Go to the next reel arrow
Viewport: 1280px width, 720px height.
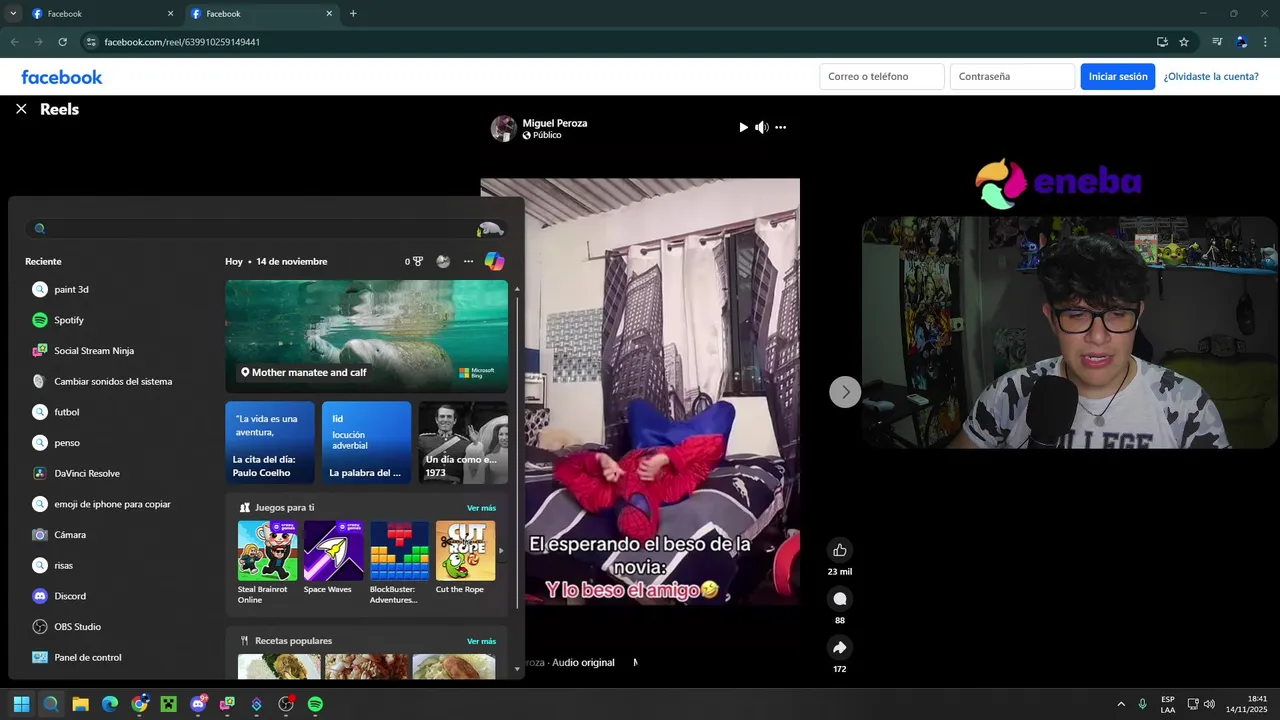point(845,392)
